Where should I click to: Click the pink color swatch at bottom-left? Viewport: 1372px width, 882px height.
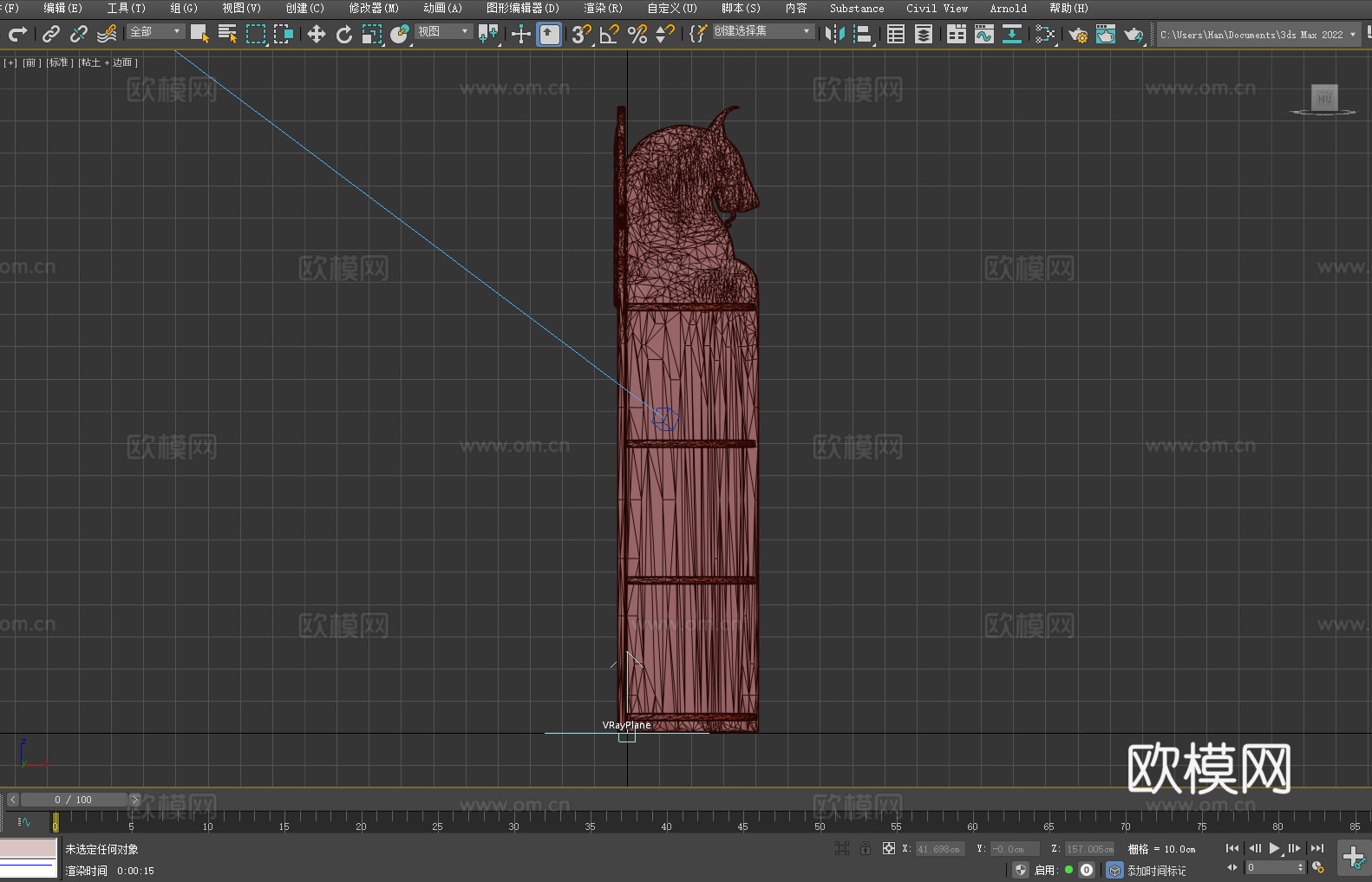coord(29,847)
